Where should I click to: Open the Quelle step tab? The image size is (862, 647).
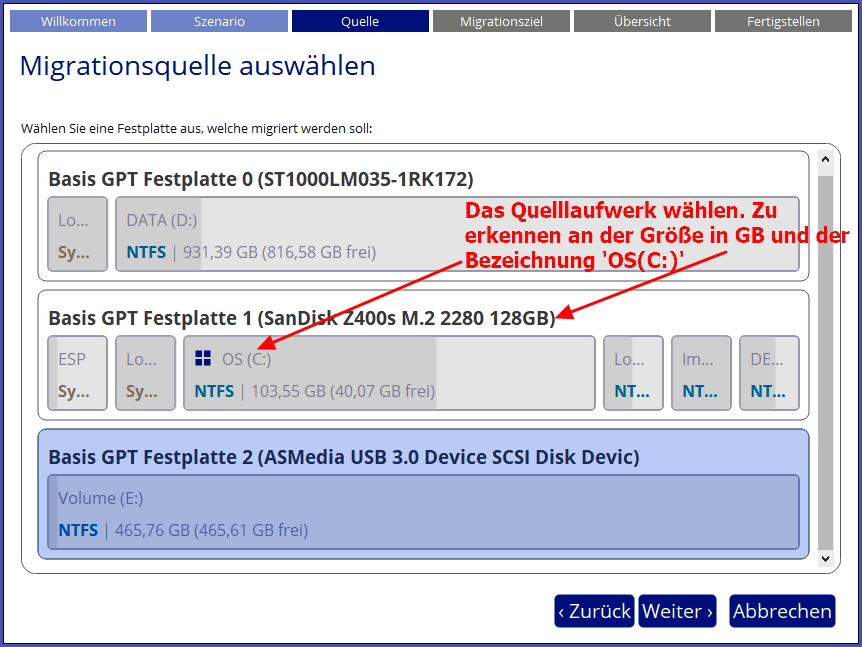coord(359,21)
